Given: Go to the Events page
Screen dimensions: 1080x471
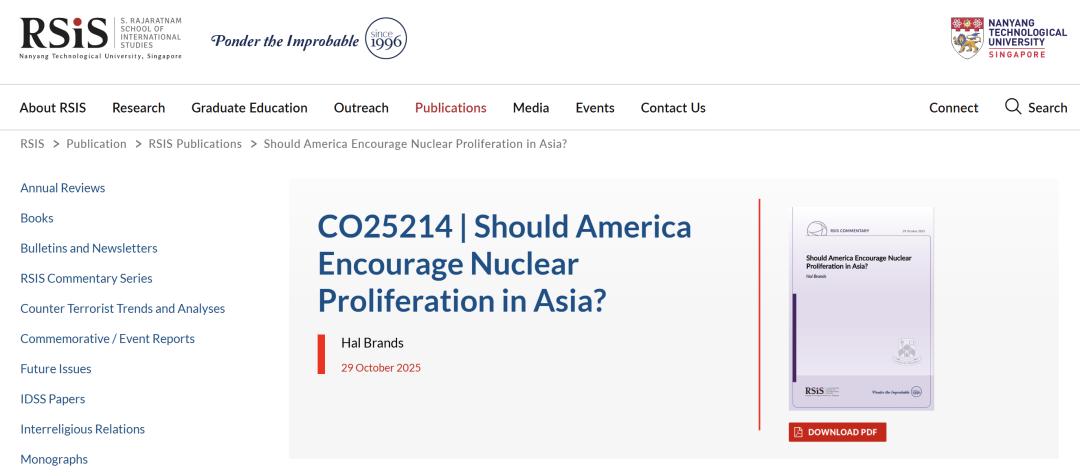Looking at the screenshot, I should (x=595, y=108).
